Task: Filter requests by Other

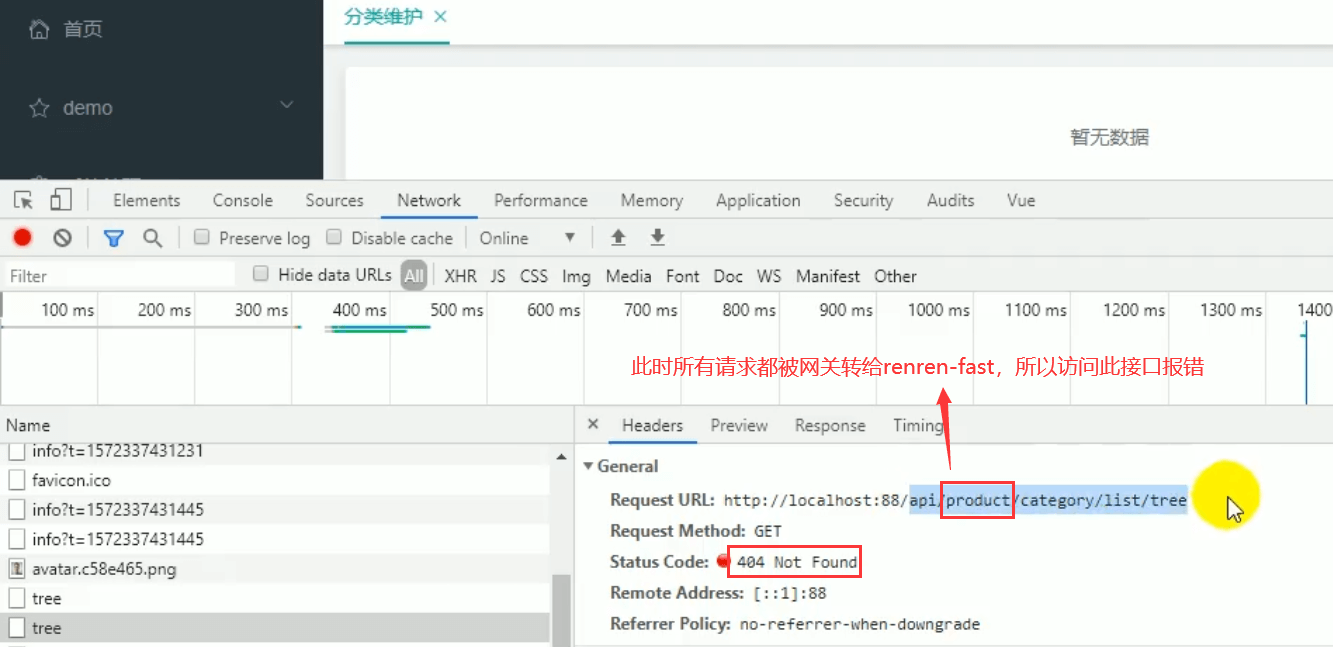Action: tap(895, 276)
